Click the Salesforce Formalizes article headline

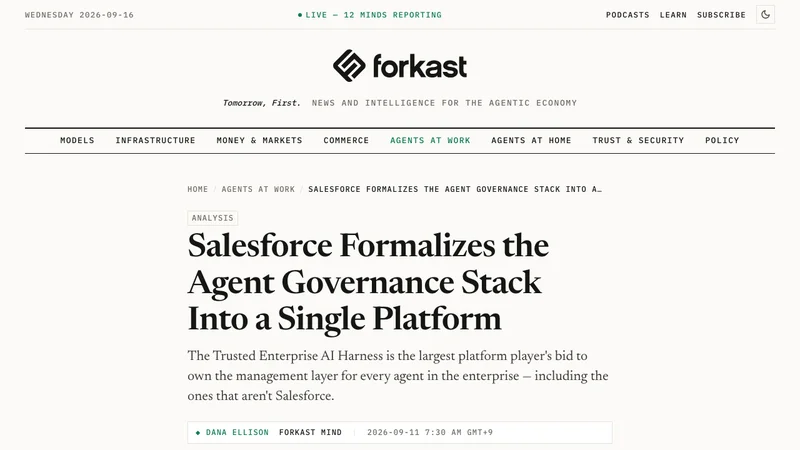(368, 282)
